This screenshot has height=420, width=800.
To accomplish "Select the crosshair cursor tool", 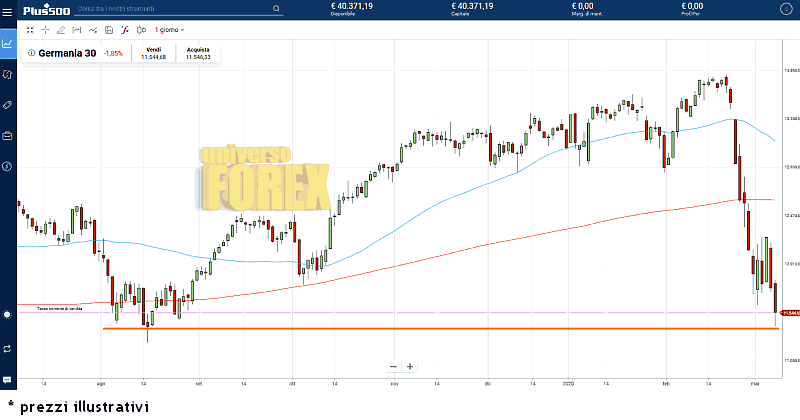I will coord(45,30).
